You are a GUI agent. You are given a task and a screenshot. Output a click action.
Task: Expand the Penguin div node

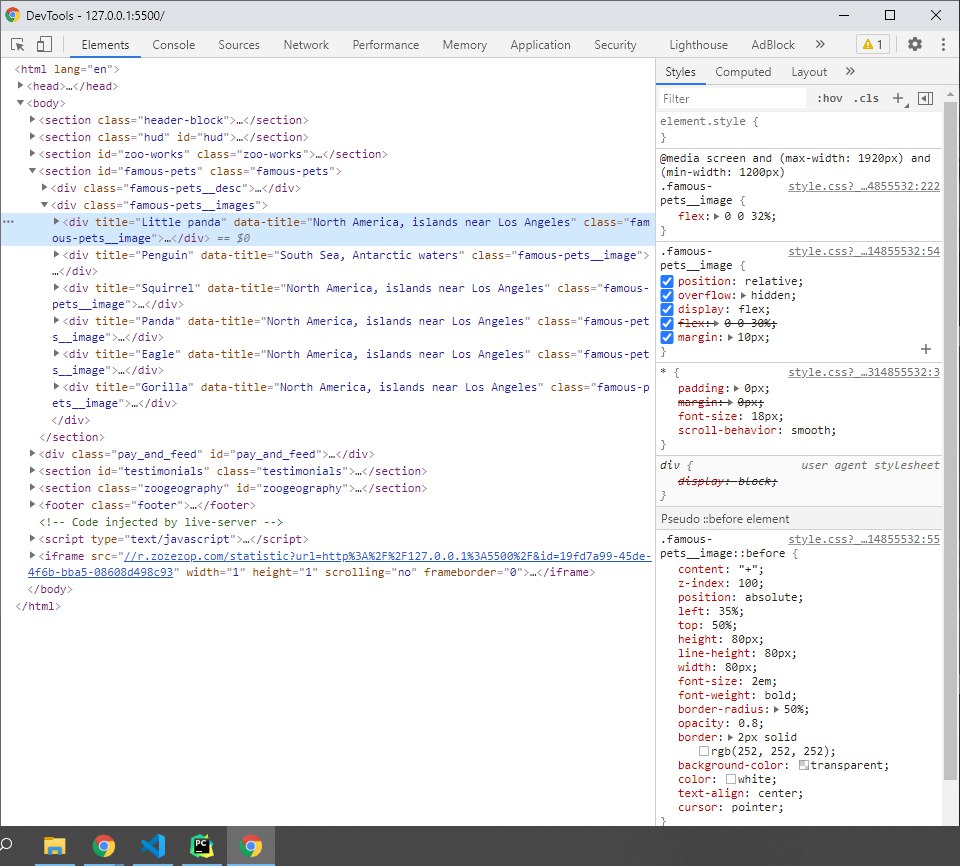56,254
